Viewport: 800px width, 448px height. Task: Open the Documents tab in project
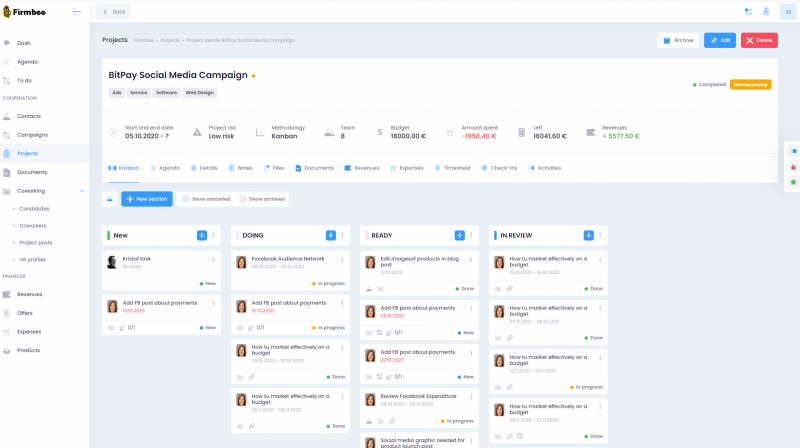314,168
